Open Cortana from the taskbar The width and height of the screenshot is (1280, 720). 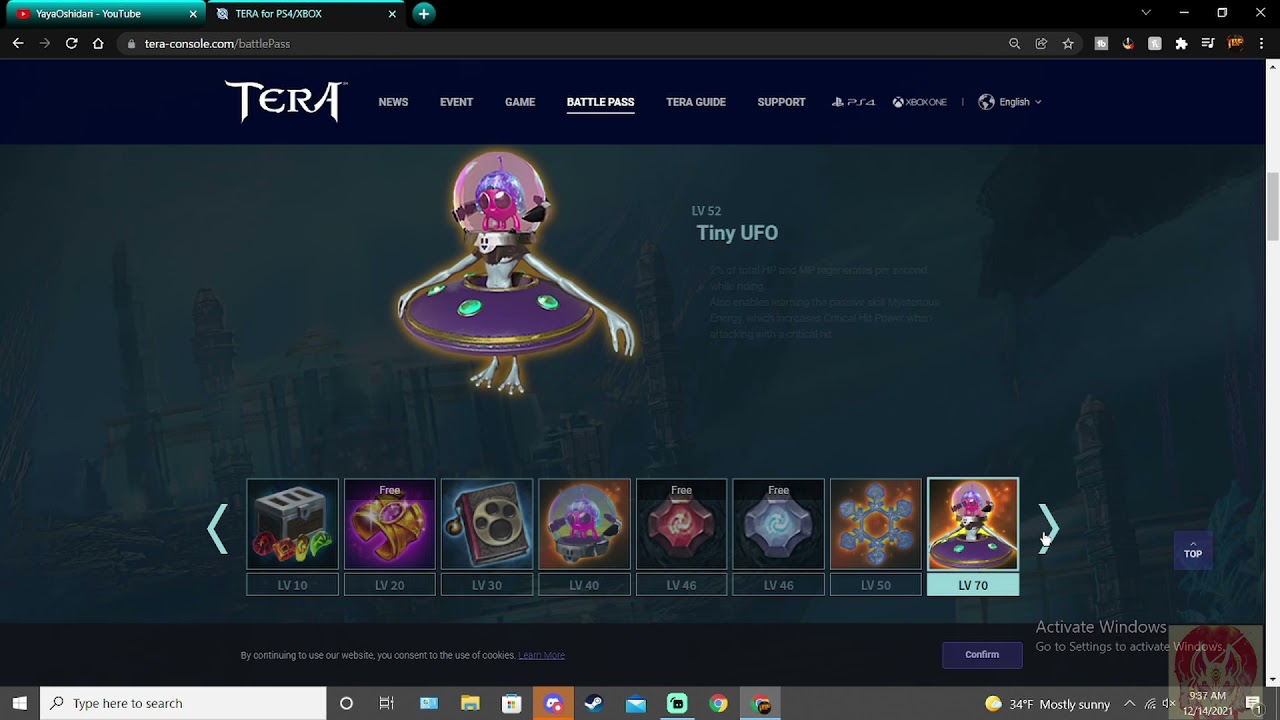tap(346, 703)
